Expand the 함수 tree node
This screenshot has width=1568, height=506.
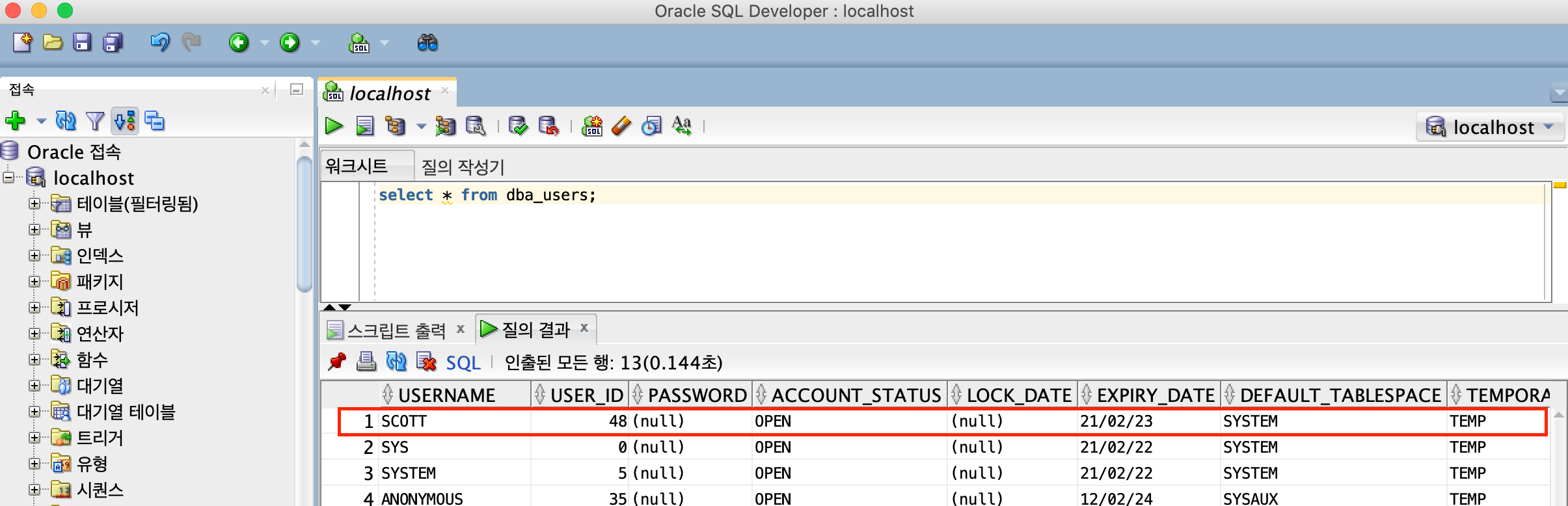coord(34,360)
